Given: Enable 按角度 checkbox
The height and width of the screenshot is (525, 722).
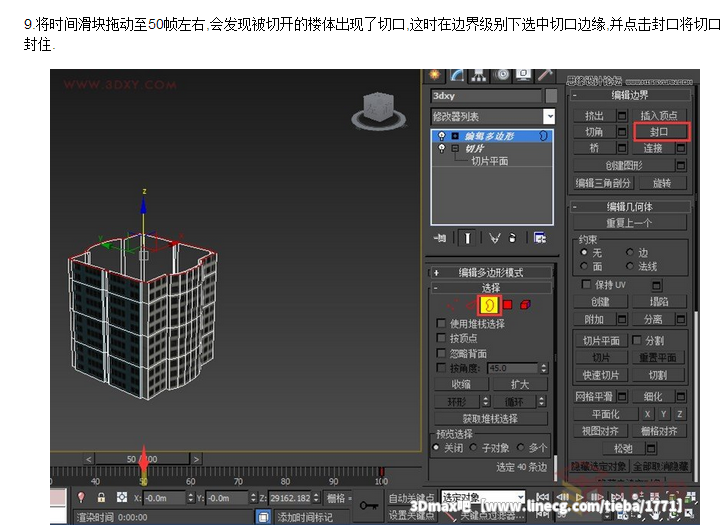Looking at the screenshot, I should click(441, 368).
